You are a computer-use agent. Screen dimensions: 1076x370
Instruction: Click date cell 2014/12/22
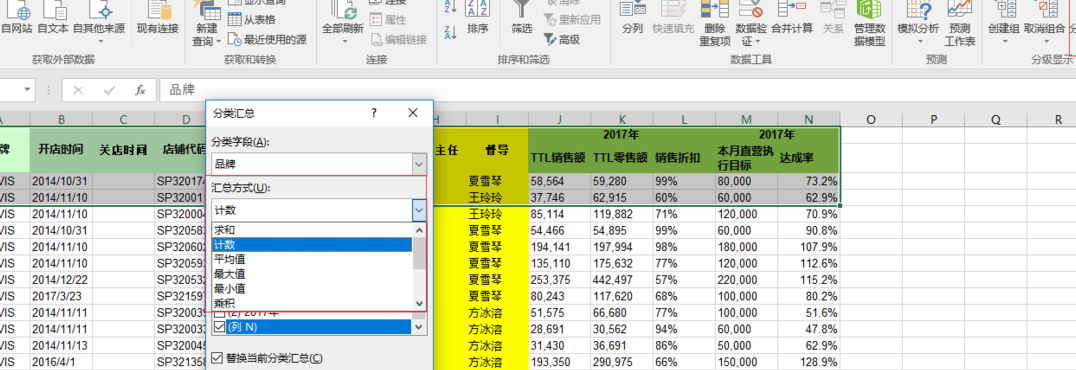click(x=61, y=279)
